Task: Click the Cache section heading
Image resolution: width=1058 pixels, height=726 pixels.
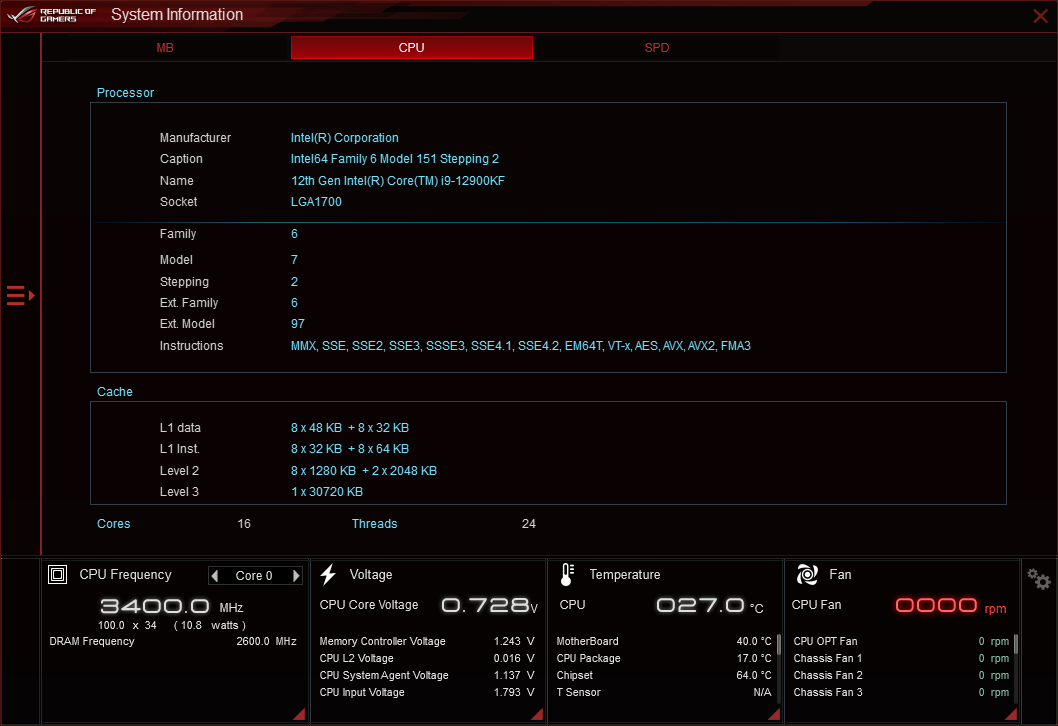Action: pyautogui.click(x=115, y=391)
